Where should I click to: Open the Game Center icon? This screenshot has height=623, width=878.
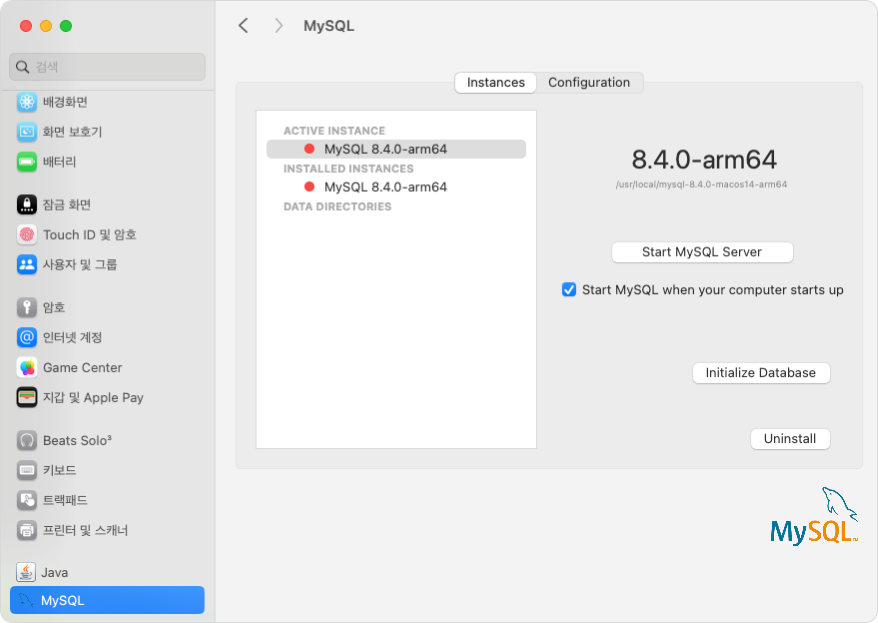pyautogui.click(x=27, y=368)
